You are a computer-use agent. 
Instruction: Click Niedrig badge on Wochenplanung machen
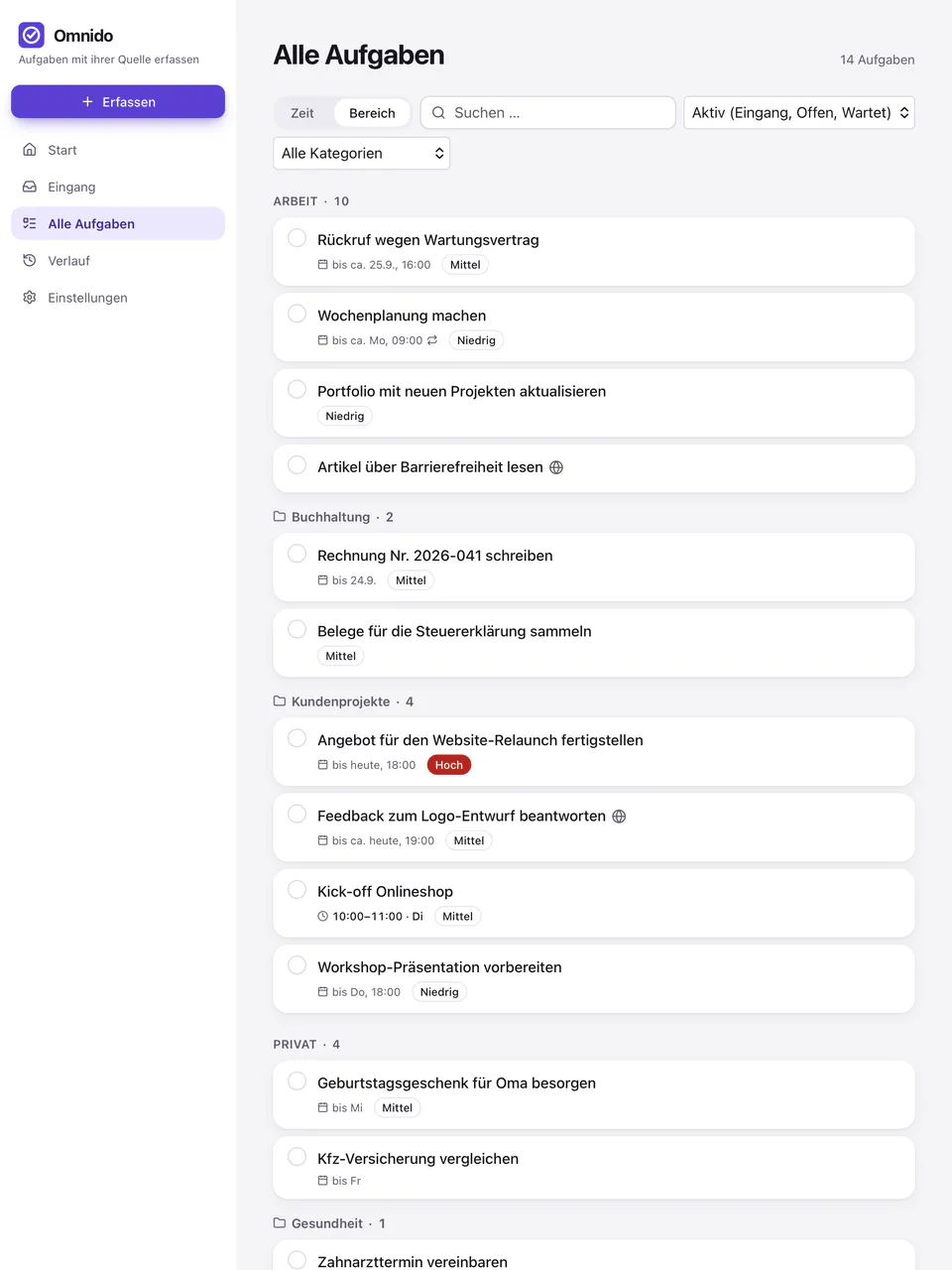click(476, 340)
